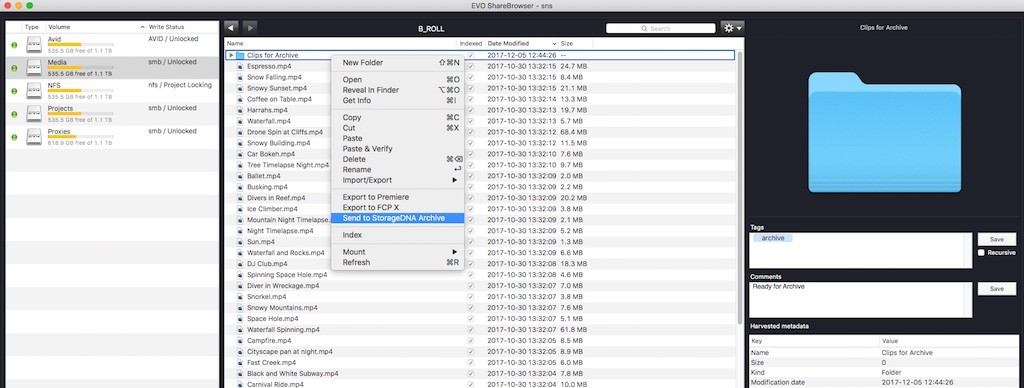
Task: Expand the Clips for Archive folder
Action: click(x=231, y=56)
